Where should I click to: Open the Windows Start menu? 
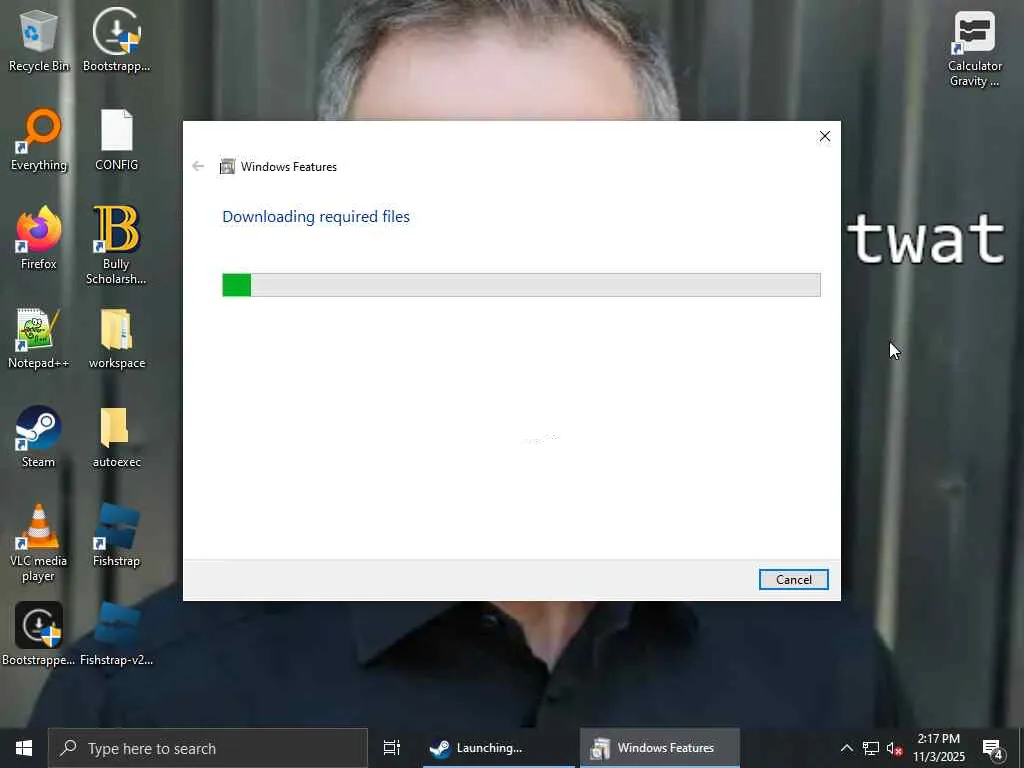click(24, 748)
